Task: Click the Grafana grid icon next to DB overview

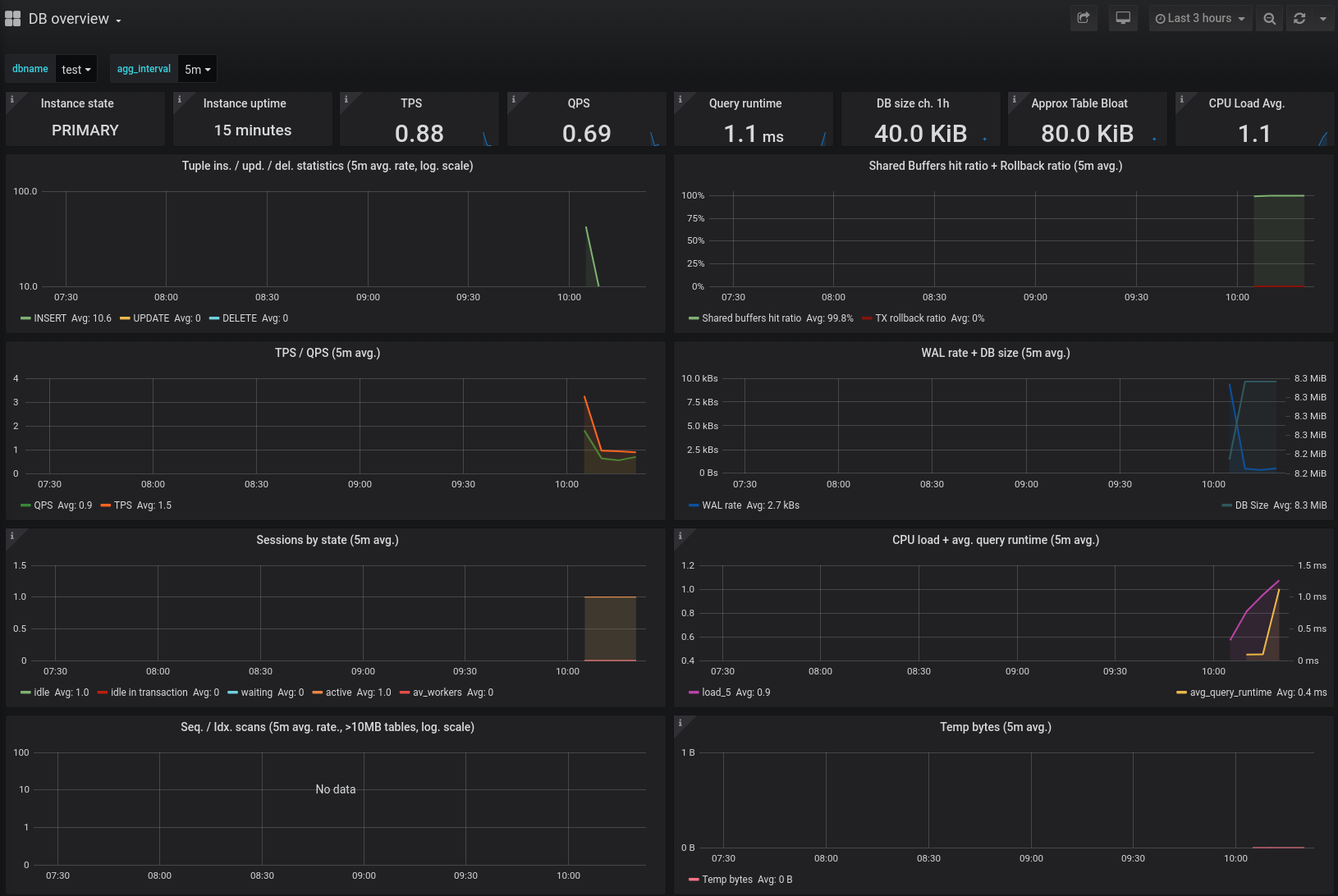Action: [x=12, y=18]
